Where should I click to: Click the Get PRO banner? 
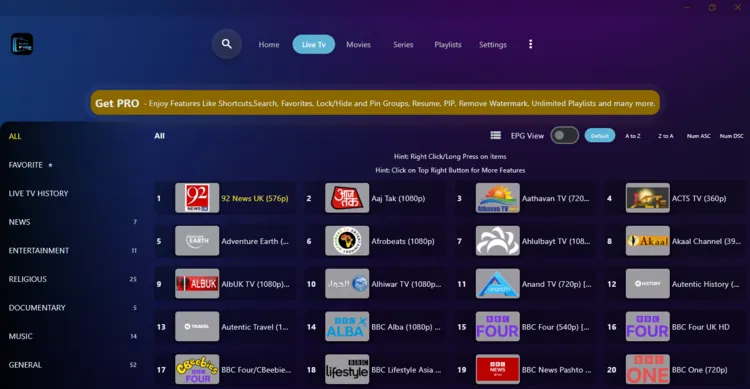coord(375,103)
